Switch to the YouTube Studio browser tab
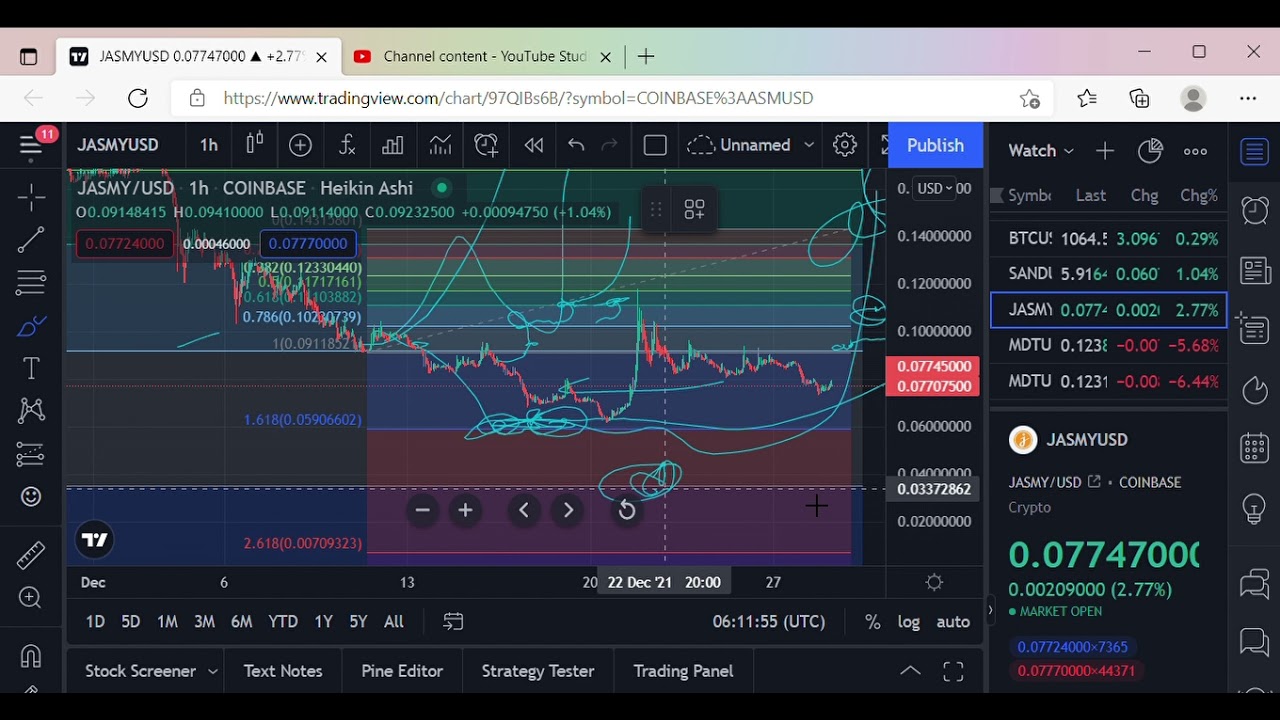The image size is (1280, 720). coord(484,57)
